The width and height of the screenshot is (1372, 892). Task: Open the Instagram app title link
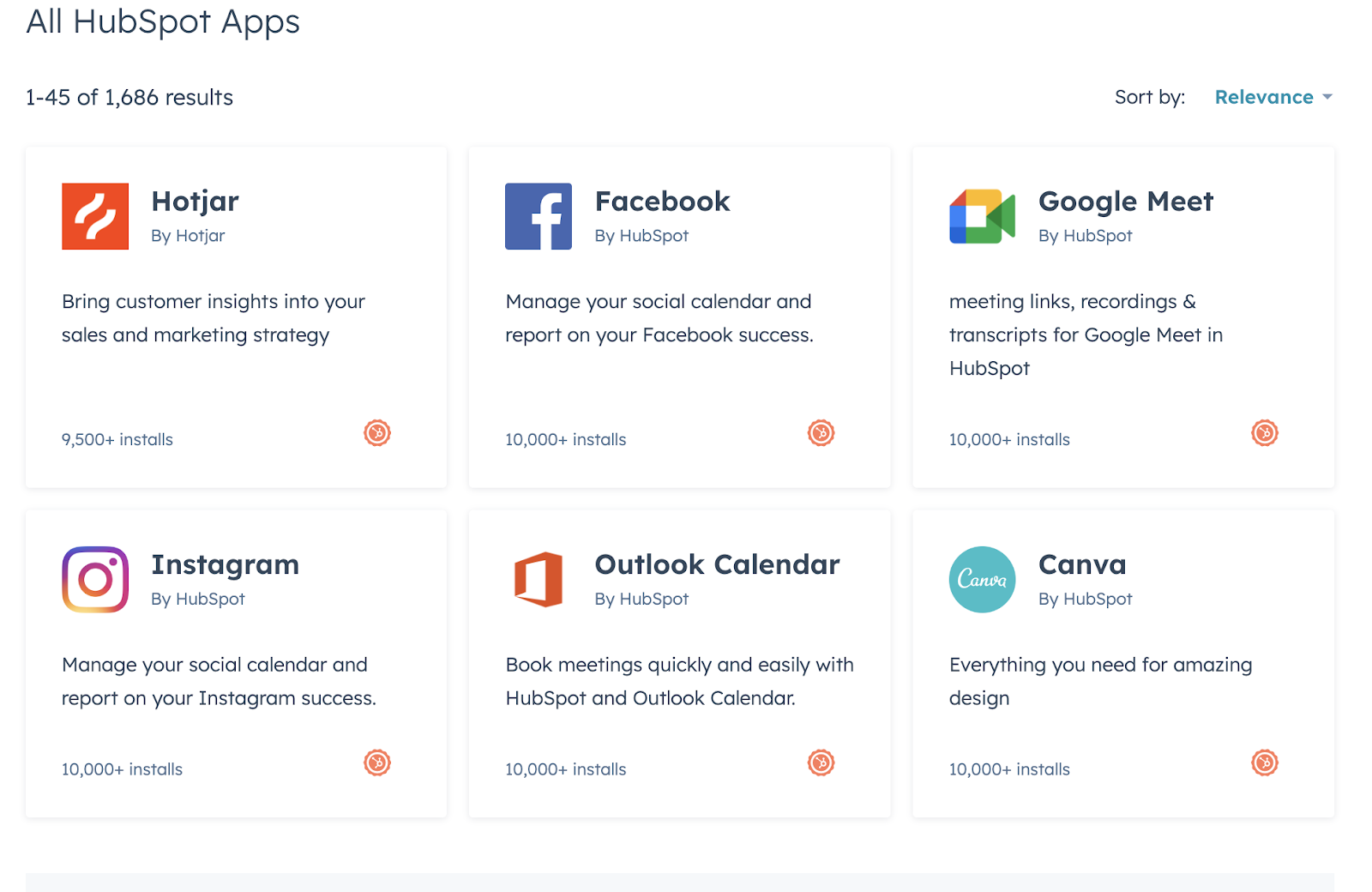pyautogui.click(x=226, y=565)
